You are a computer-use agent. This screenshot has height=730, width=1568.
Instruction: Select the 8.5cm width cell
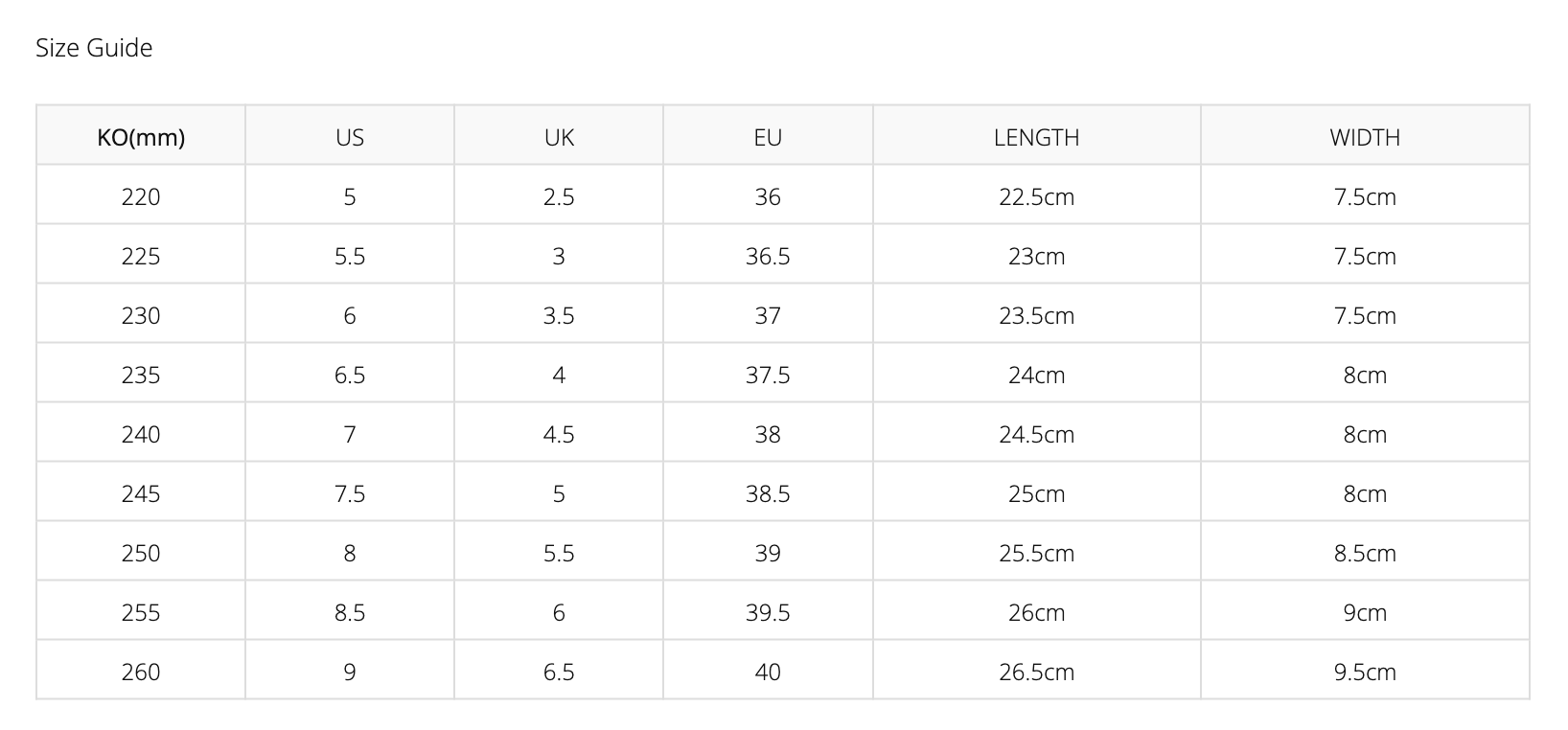tap(1365, 553)
